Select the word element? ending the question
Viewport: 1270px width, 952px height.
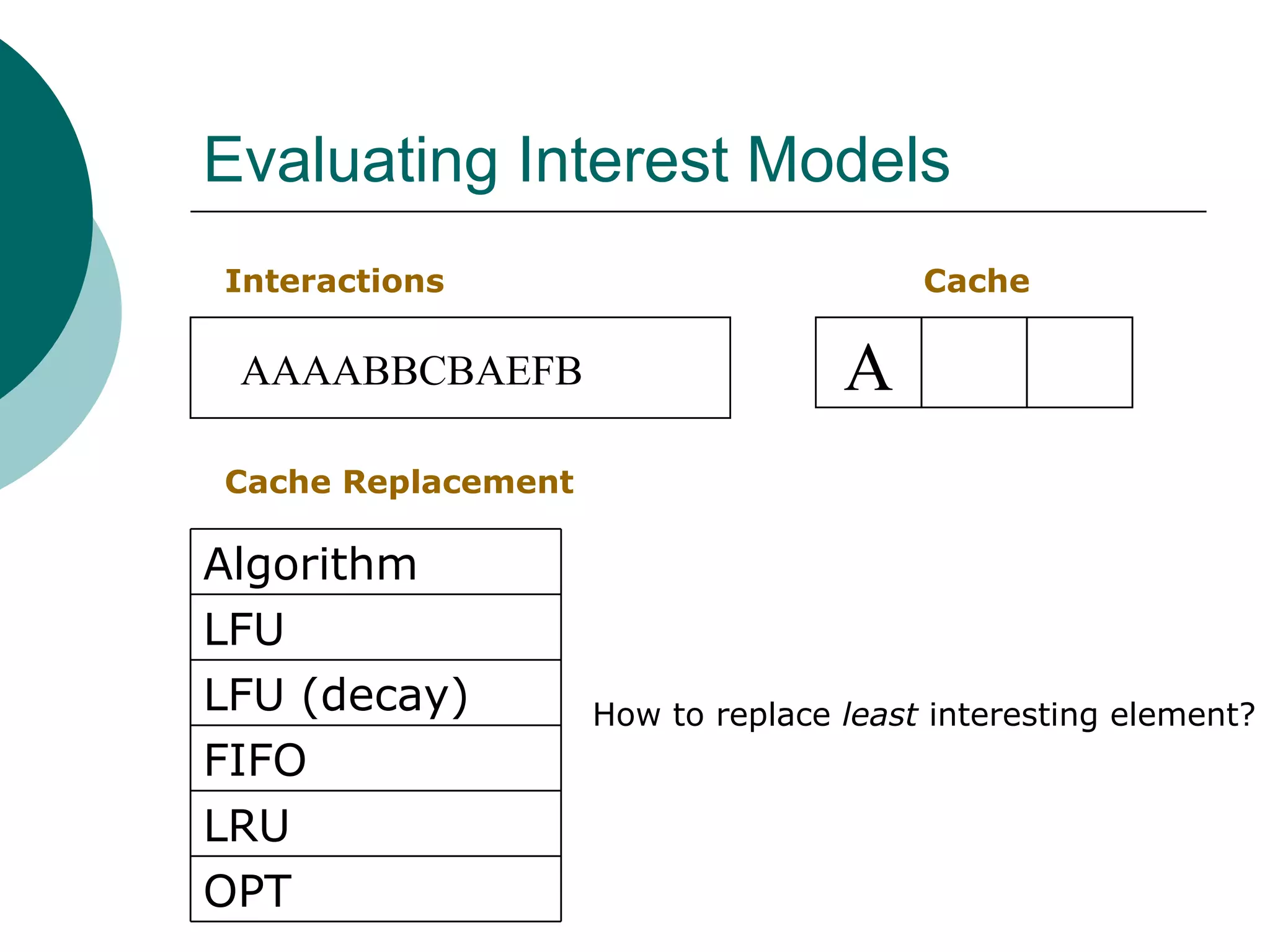[1182, 715]
